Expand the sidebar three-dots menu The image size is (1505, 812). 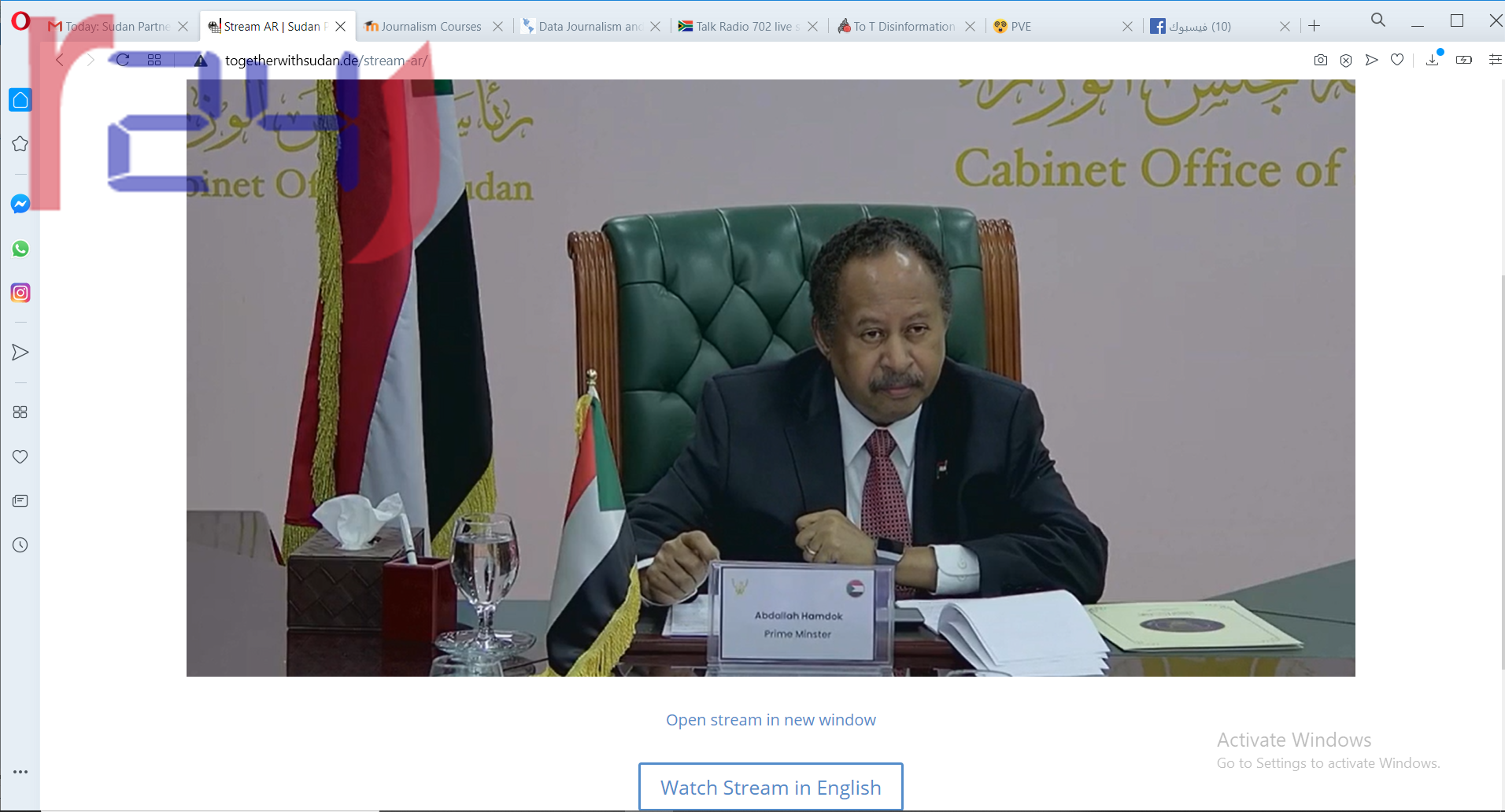[x=20, y=772]
